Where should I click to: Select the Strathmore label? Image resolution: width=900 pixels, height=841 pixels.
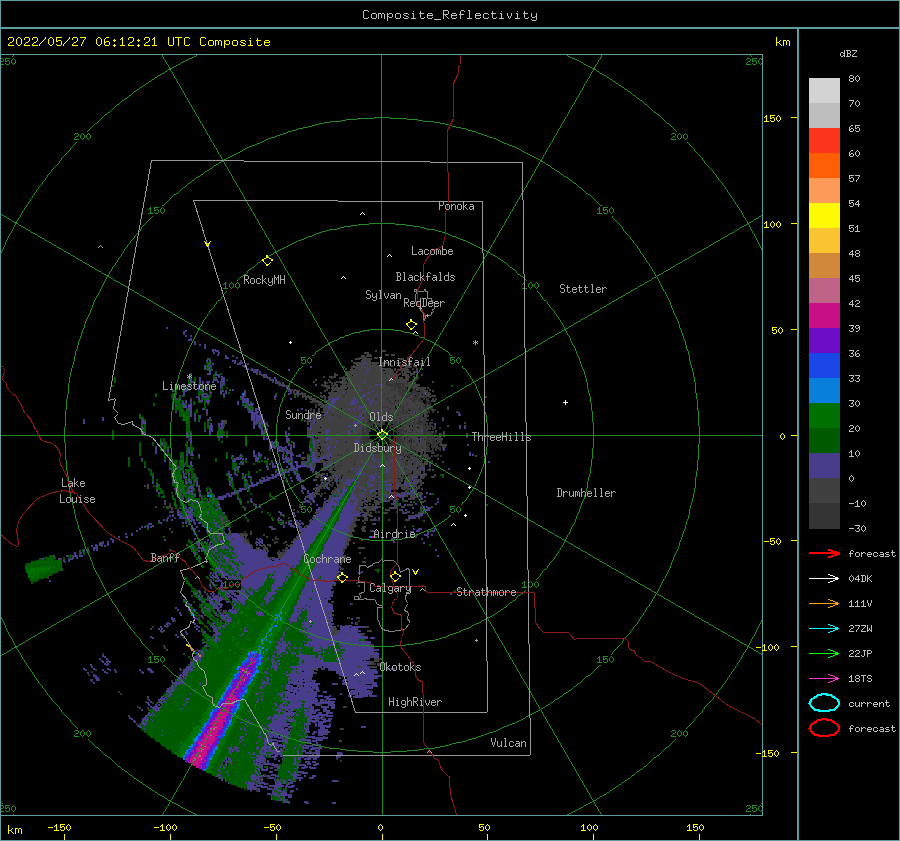pos(486,592)
